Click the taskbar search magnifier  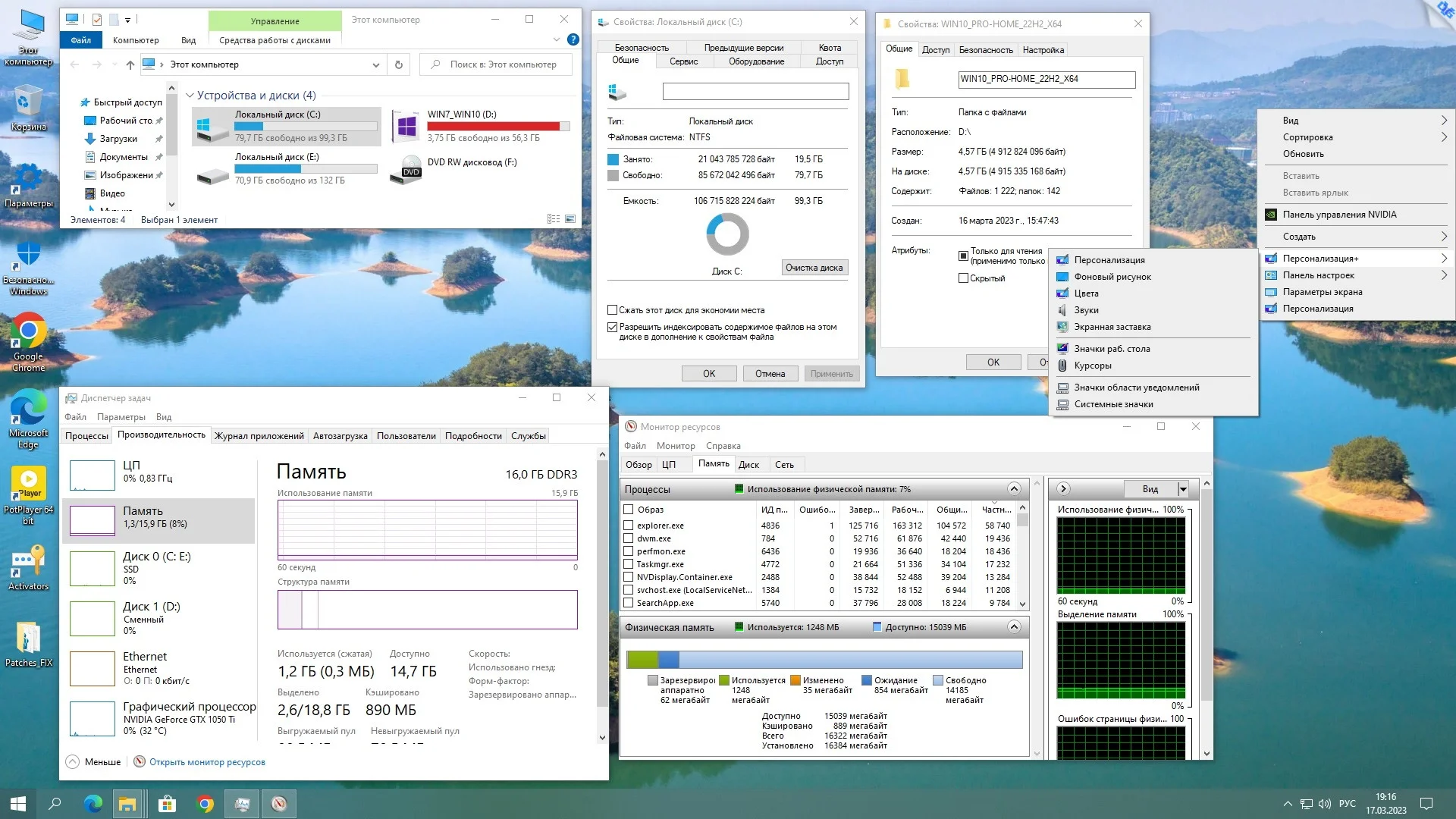pyautogui.click(x=55, y=804)
